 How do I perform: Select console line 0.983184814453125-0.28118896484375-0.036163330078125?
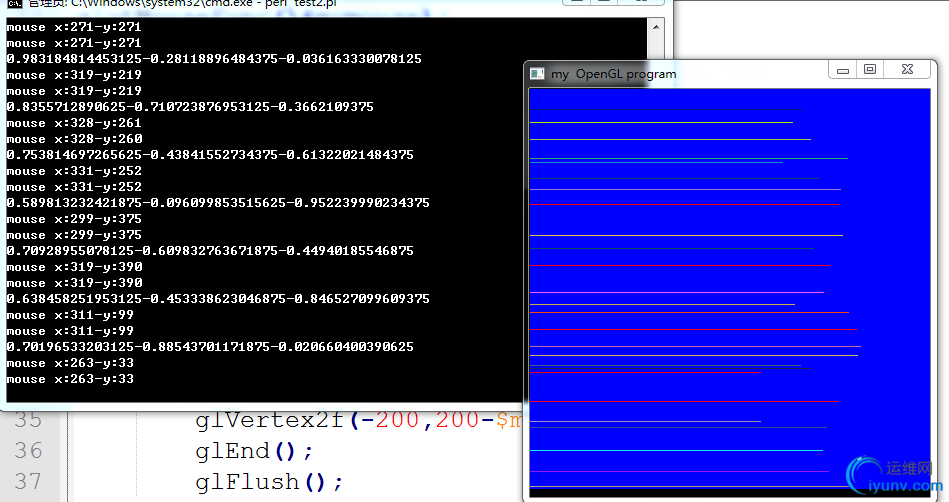(214, 59)
